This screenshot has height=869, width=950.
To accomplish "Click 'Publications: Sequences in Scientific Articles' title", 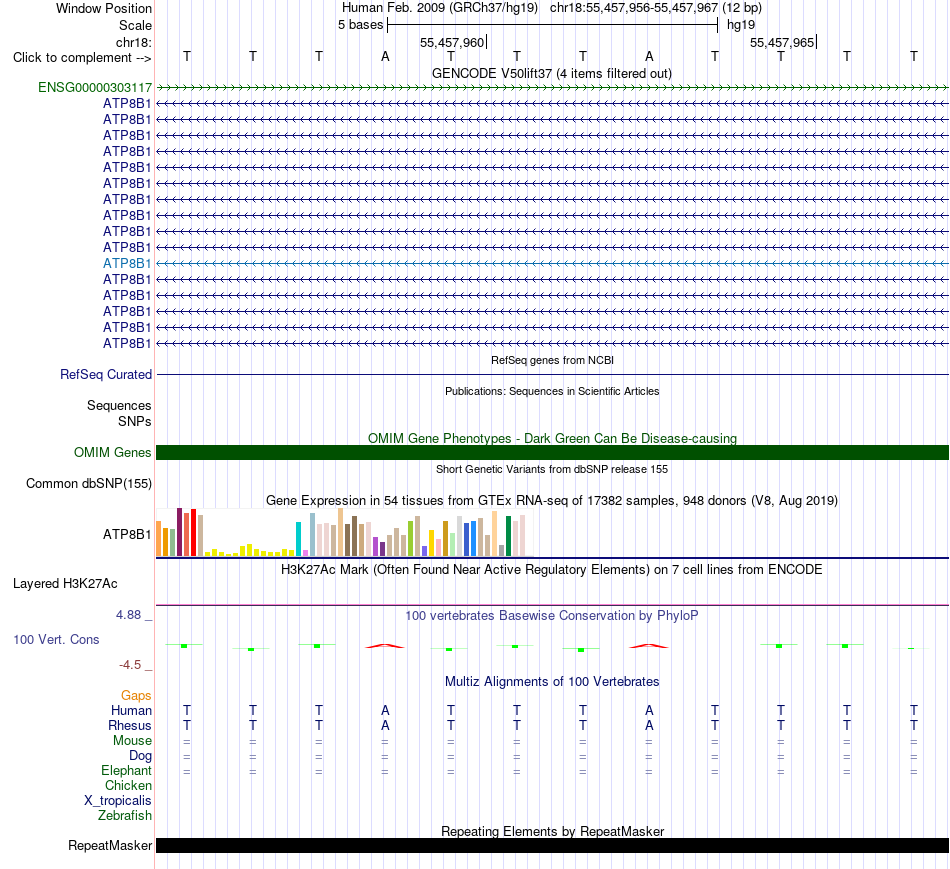I will 552,391.
